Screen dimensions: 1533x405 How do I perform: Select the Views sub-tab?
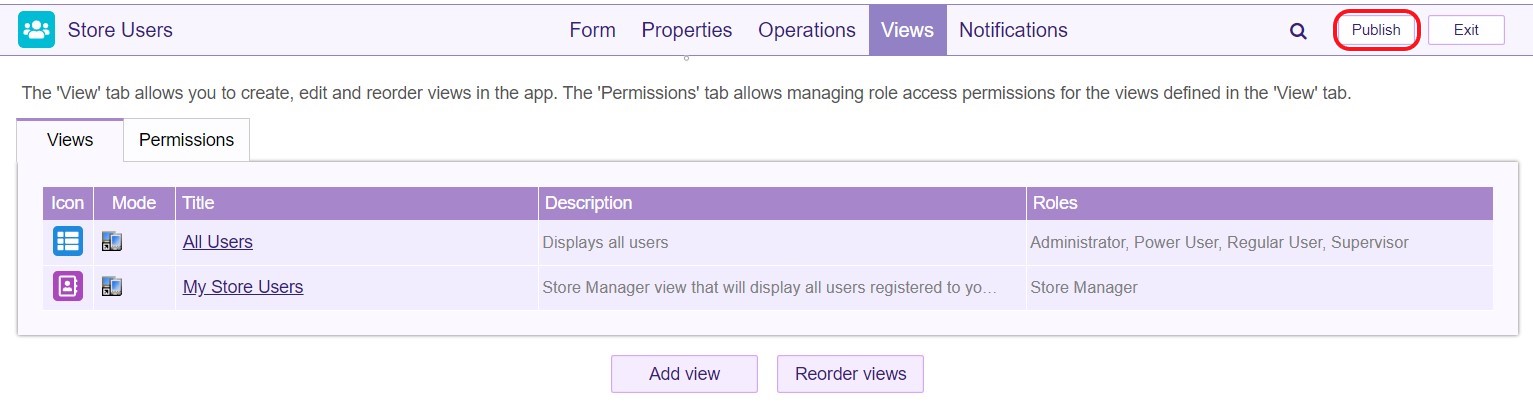pyautogui.click(x=70, y=140)
